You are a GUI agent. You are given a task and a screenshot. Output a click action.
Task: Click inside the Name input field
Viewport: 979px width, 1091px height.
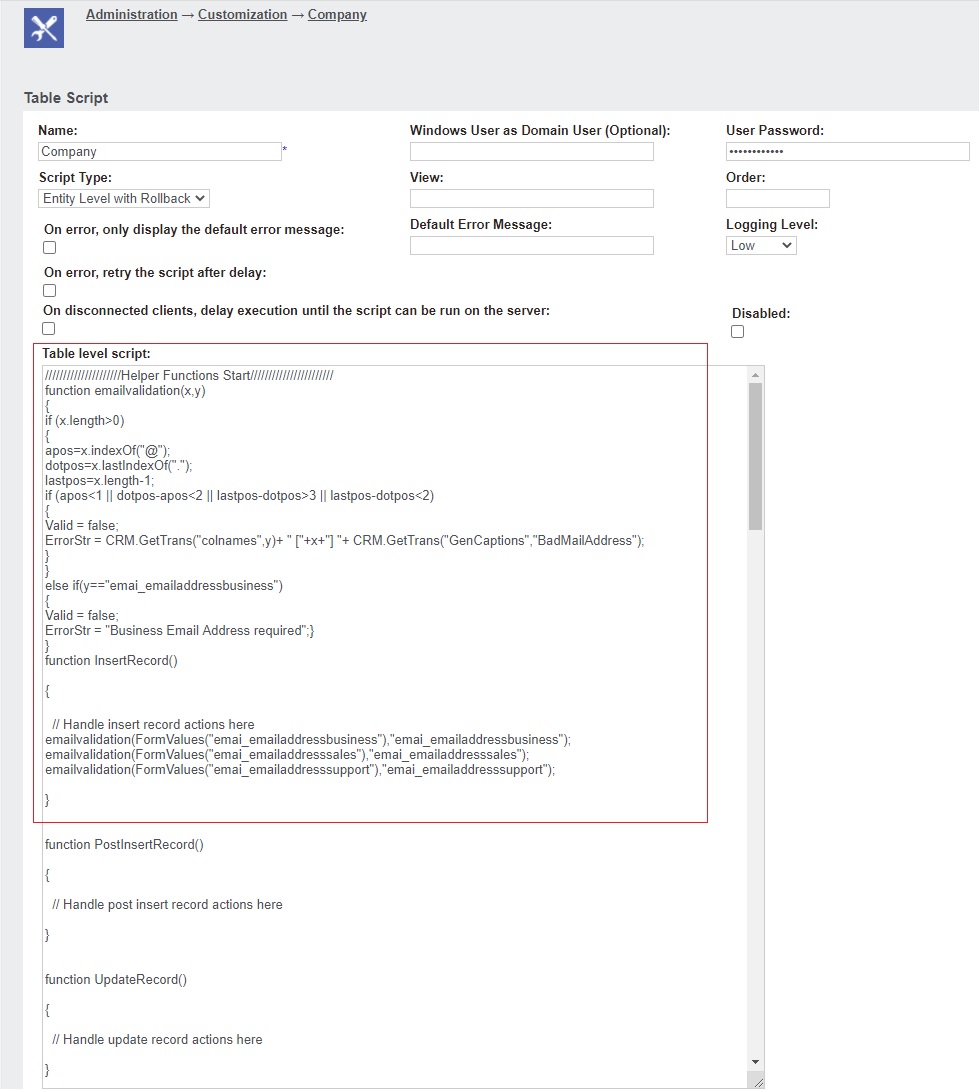click(160, 151)
